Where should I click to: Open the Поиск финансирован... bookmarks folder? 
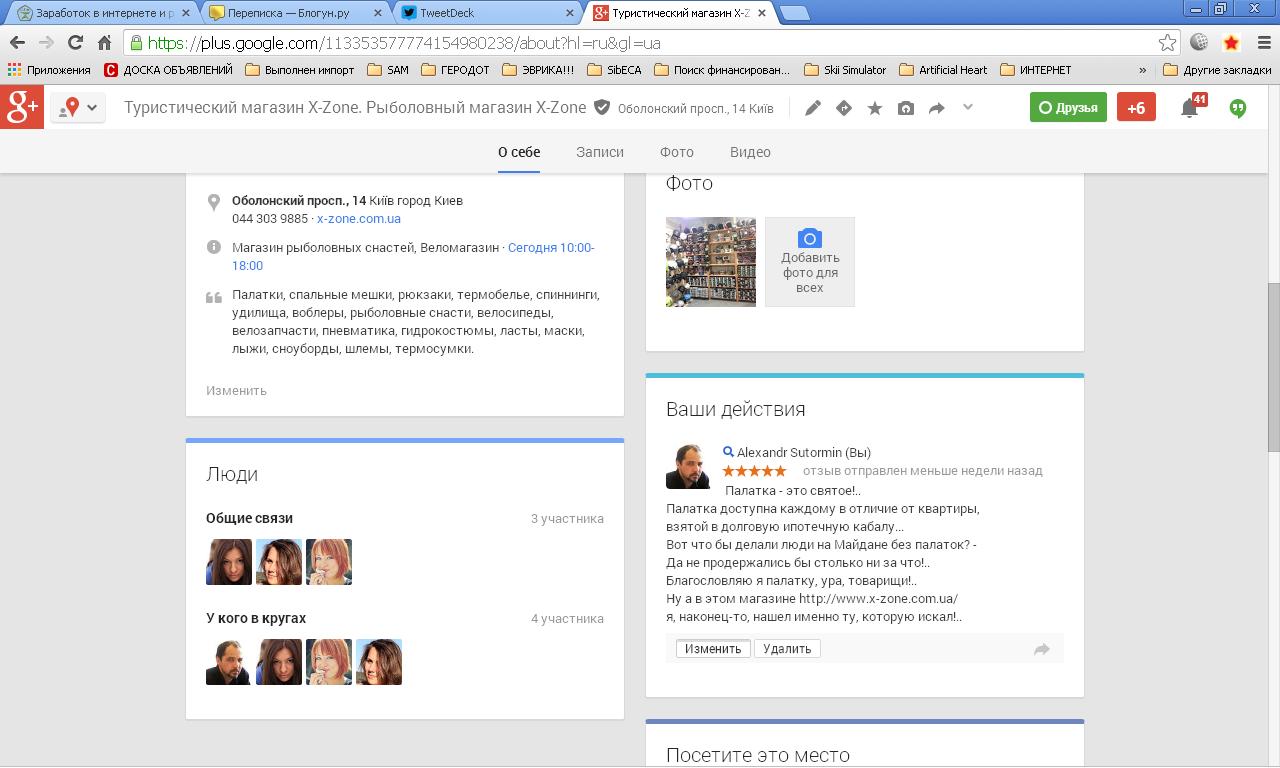(x=722, y=70)
